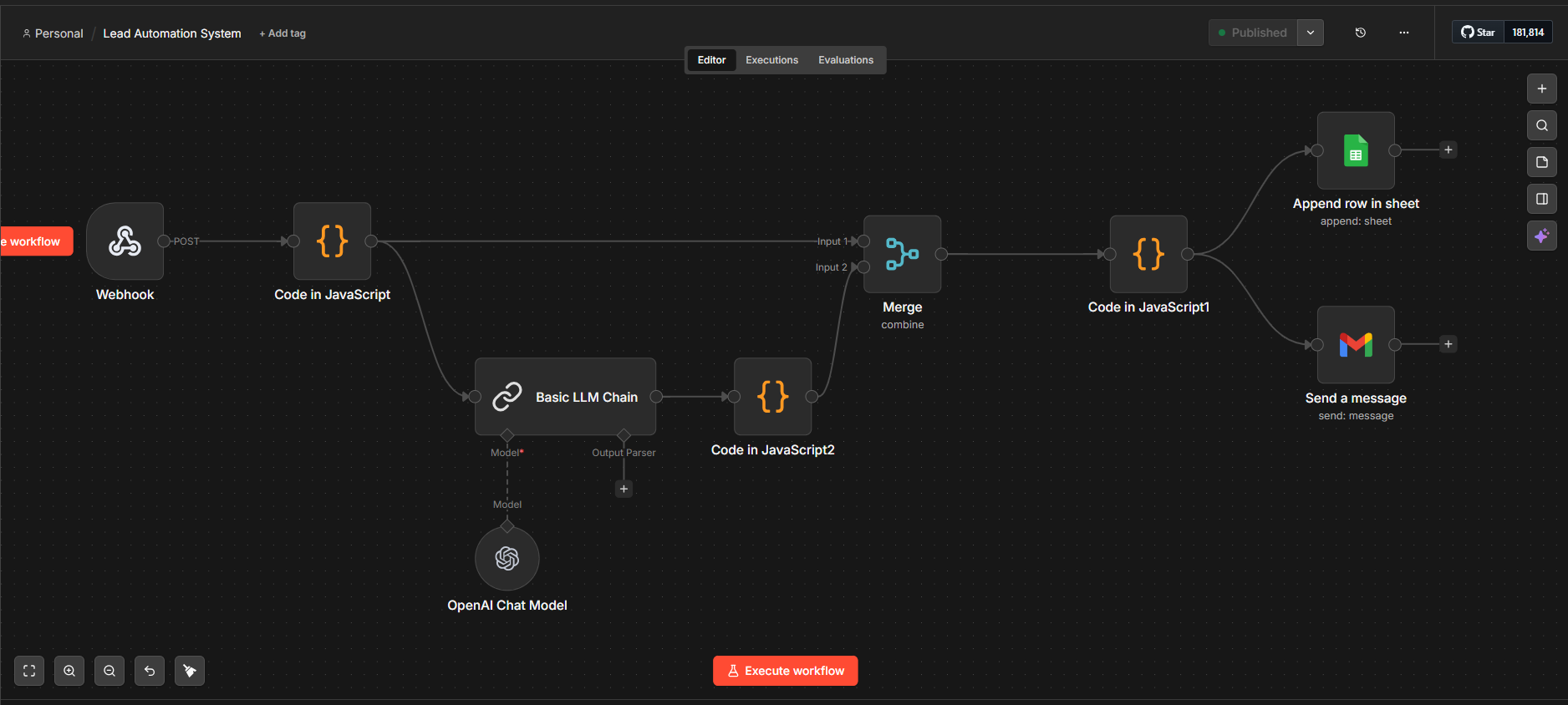Click the Lead Automation System workflow name
Image resolution: width=1568 pixels, height=705 pixels.
[172, 33]
